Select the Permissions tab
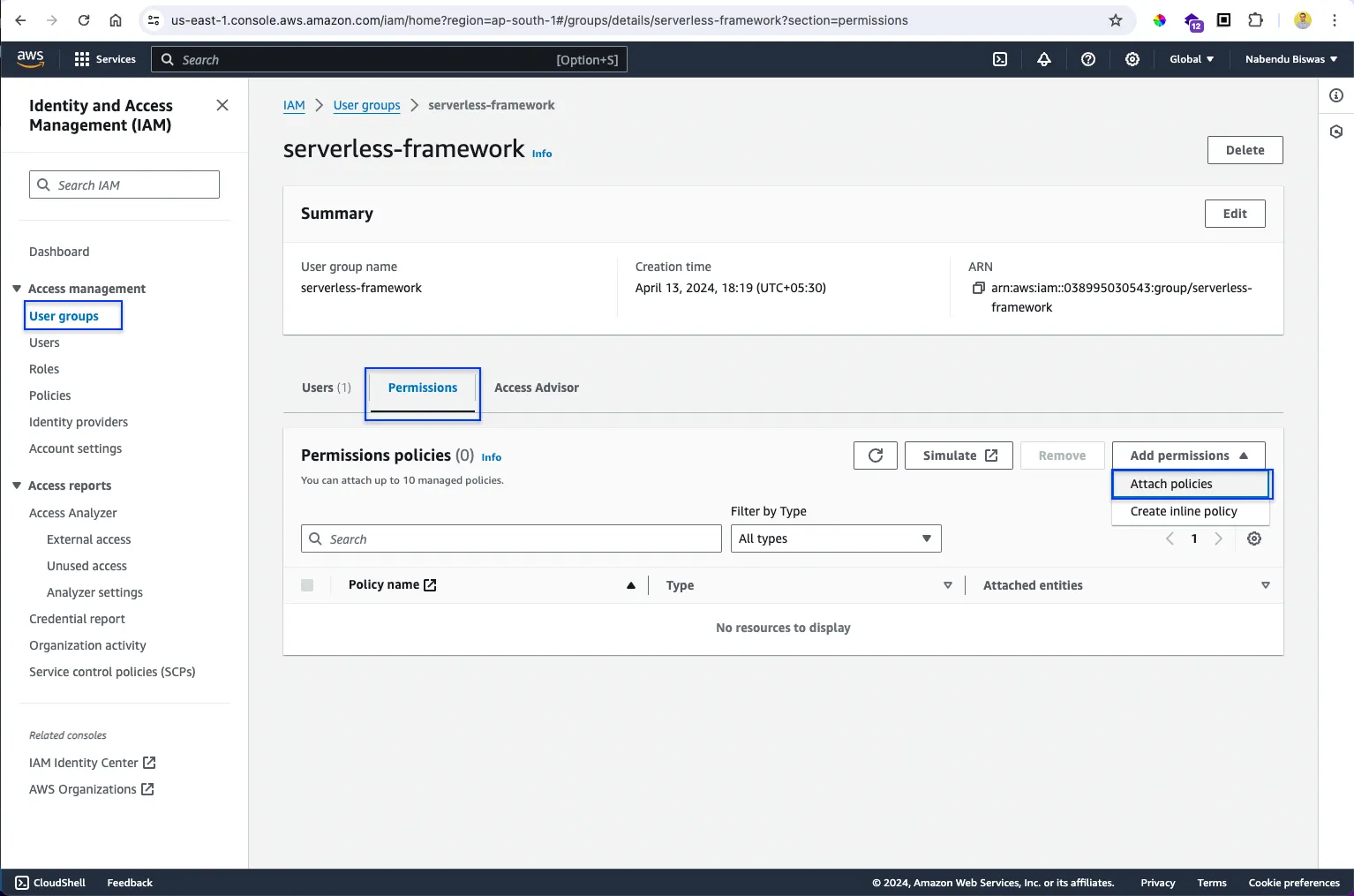 pos(423,388)
